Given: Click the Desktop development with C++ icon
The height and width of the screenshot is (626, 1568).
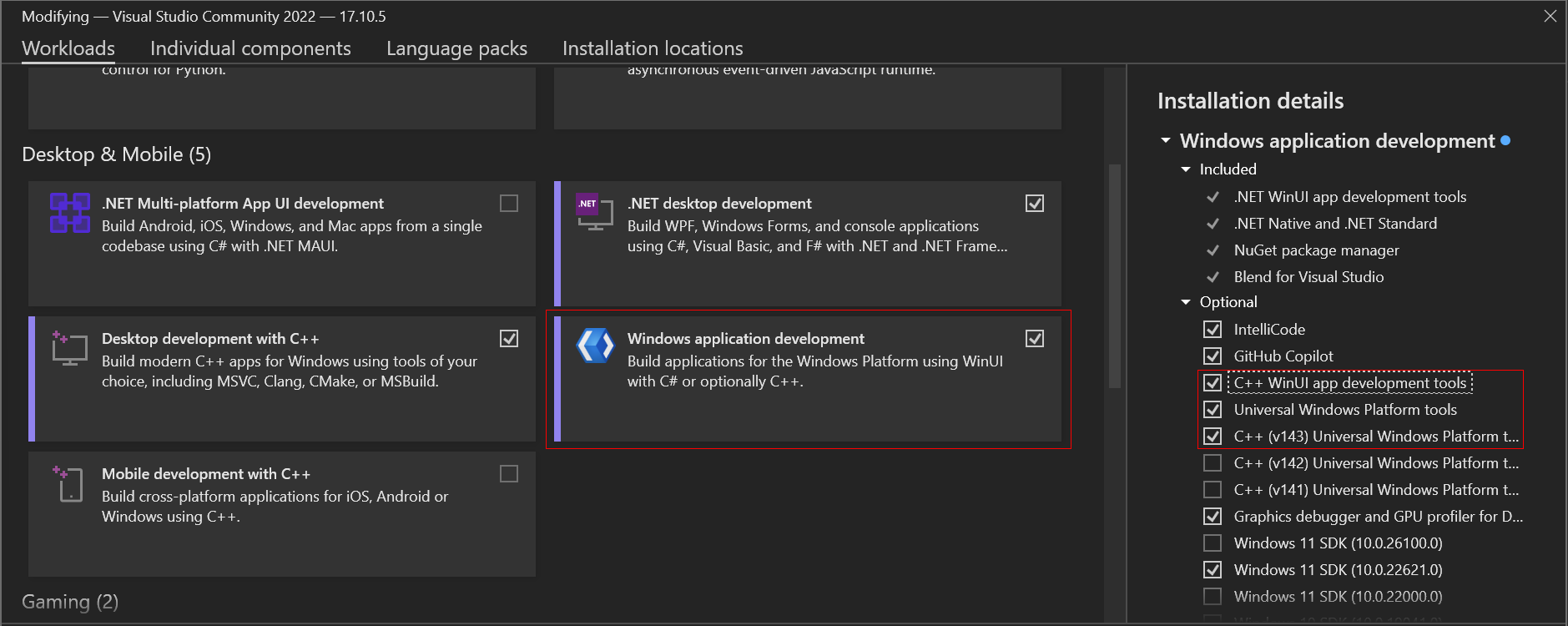Looking at the screenshot, I should [x=70, y=348].
